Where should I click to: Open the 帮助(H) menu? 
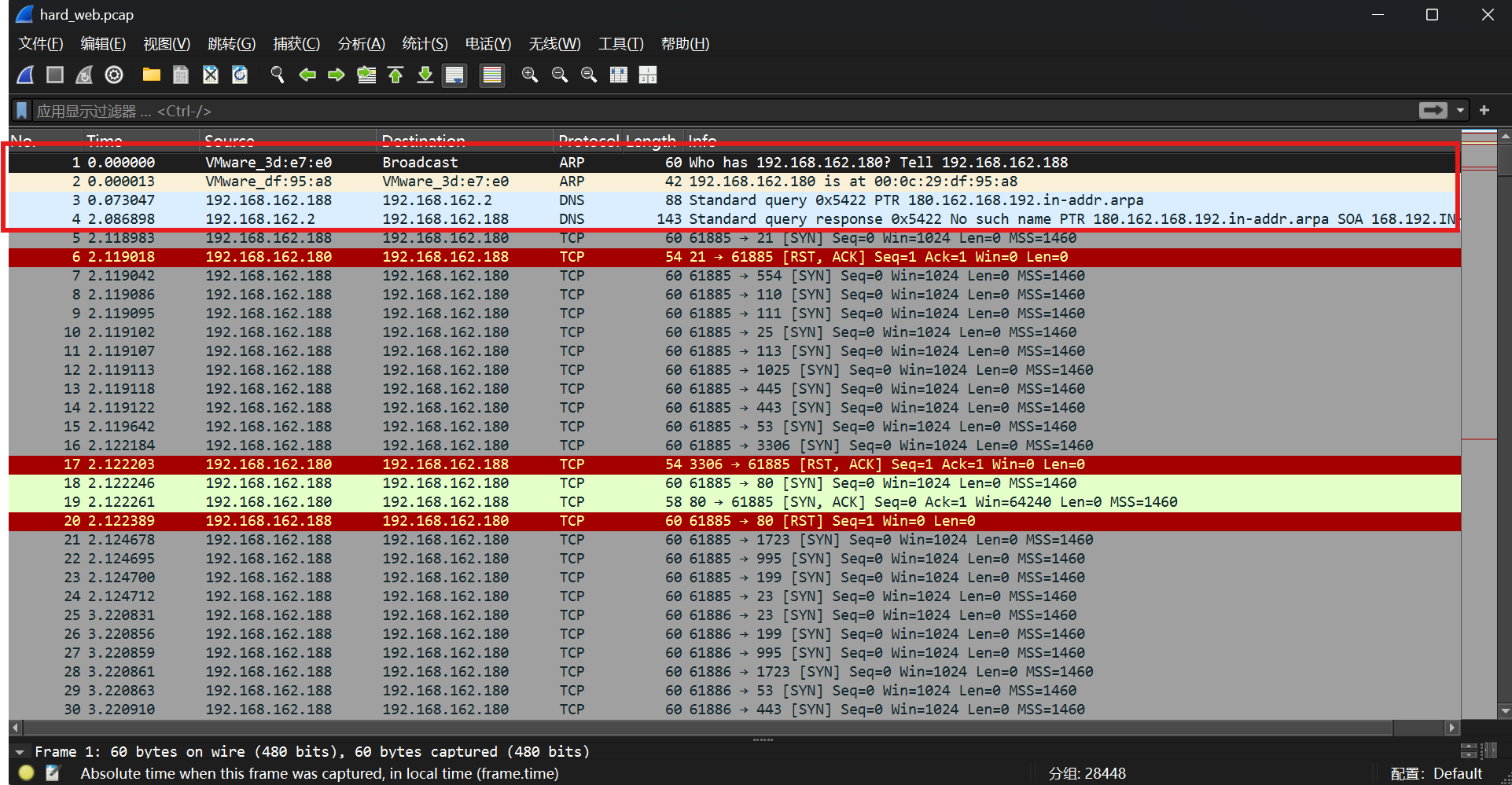coord(686,44)
